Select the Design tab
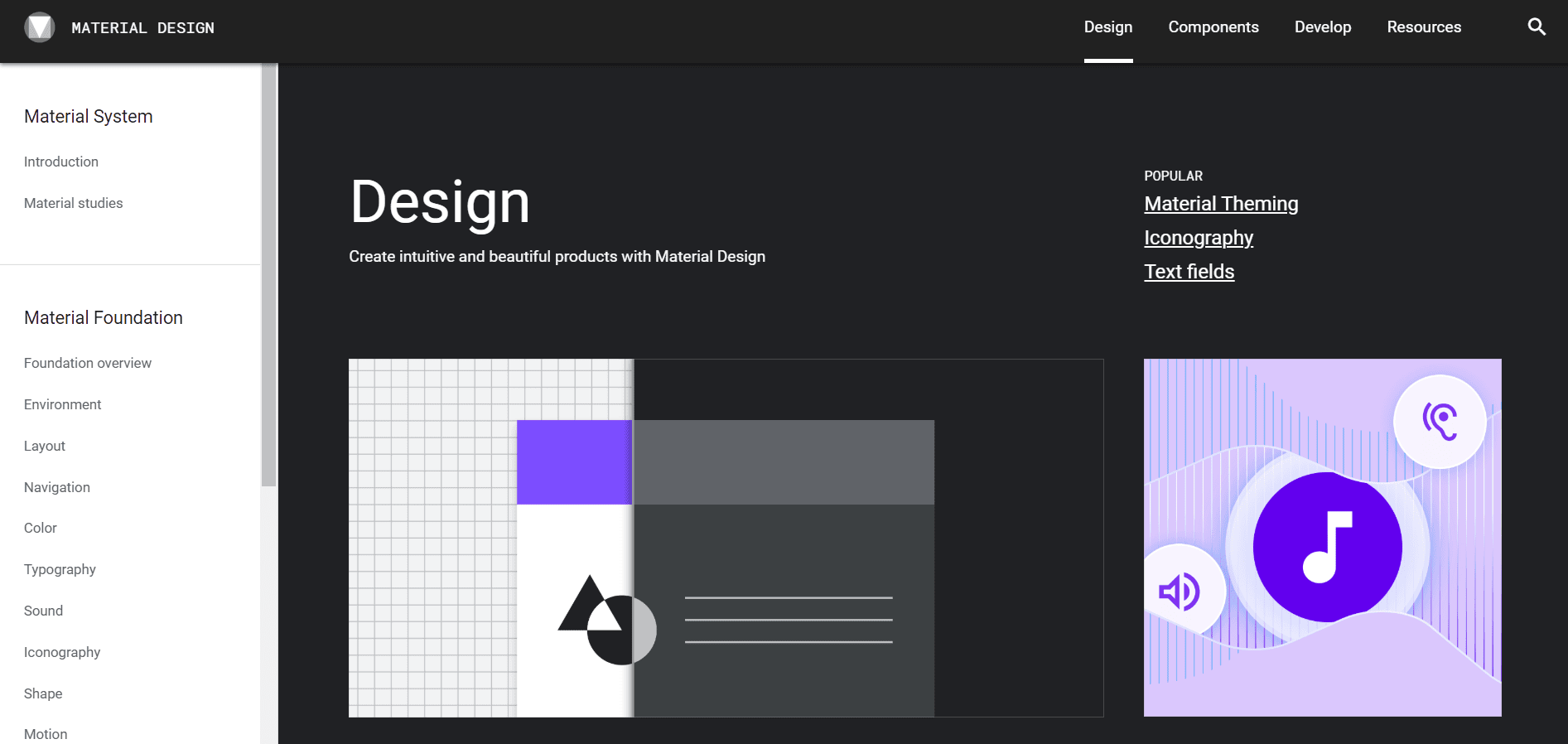Screen dimensions: 1568x744 (x=1108, y=27)
